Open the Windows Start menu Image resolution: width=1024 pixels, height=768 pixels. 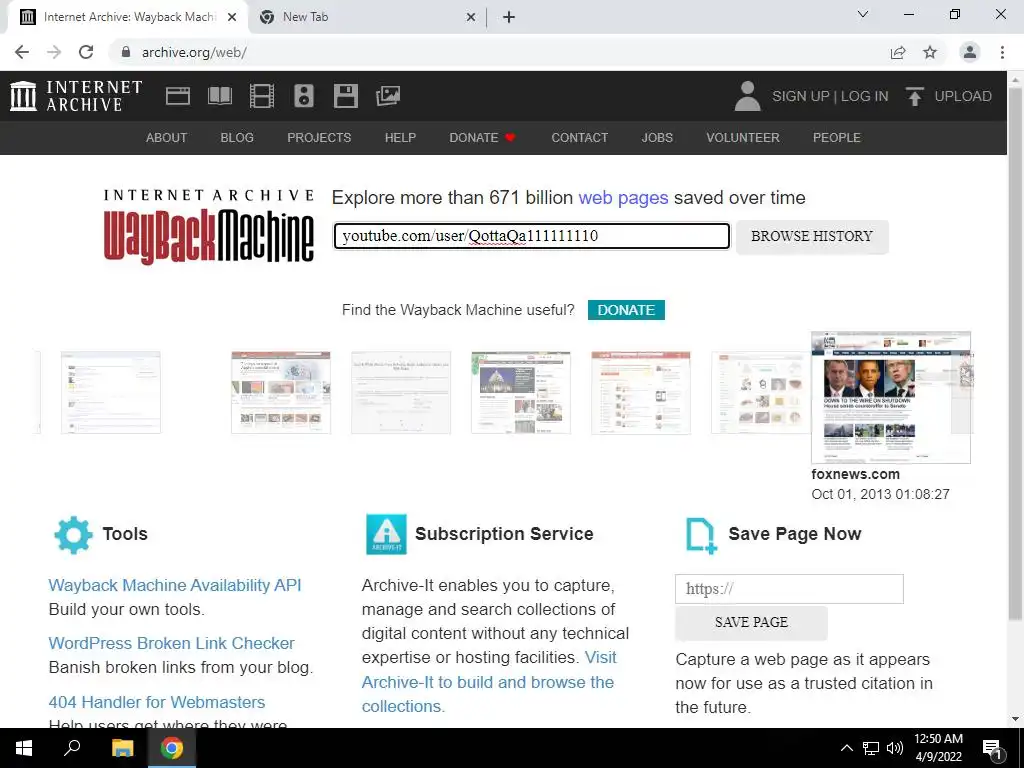24,748
